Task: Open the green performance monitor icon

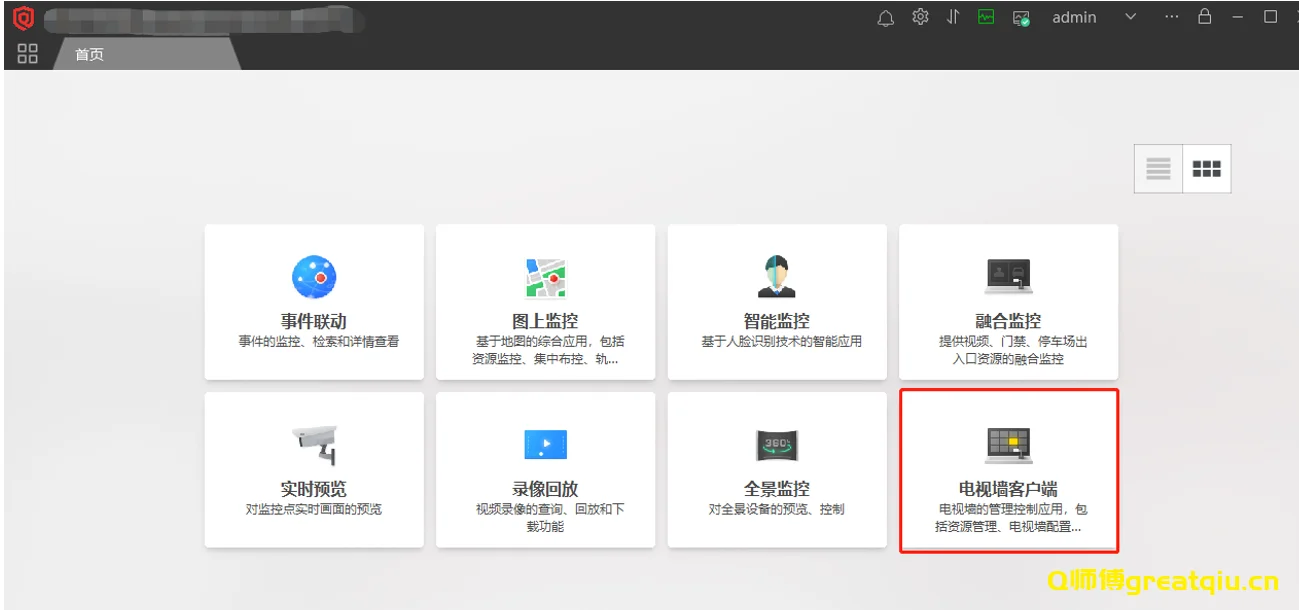Action: [986, 17]
